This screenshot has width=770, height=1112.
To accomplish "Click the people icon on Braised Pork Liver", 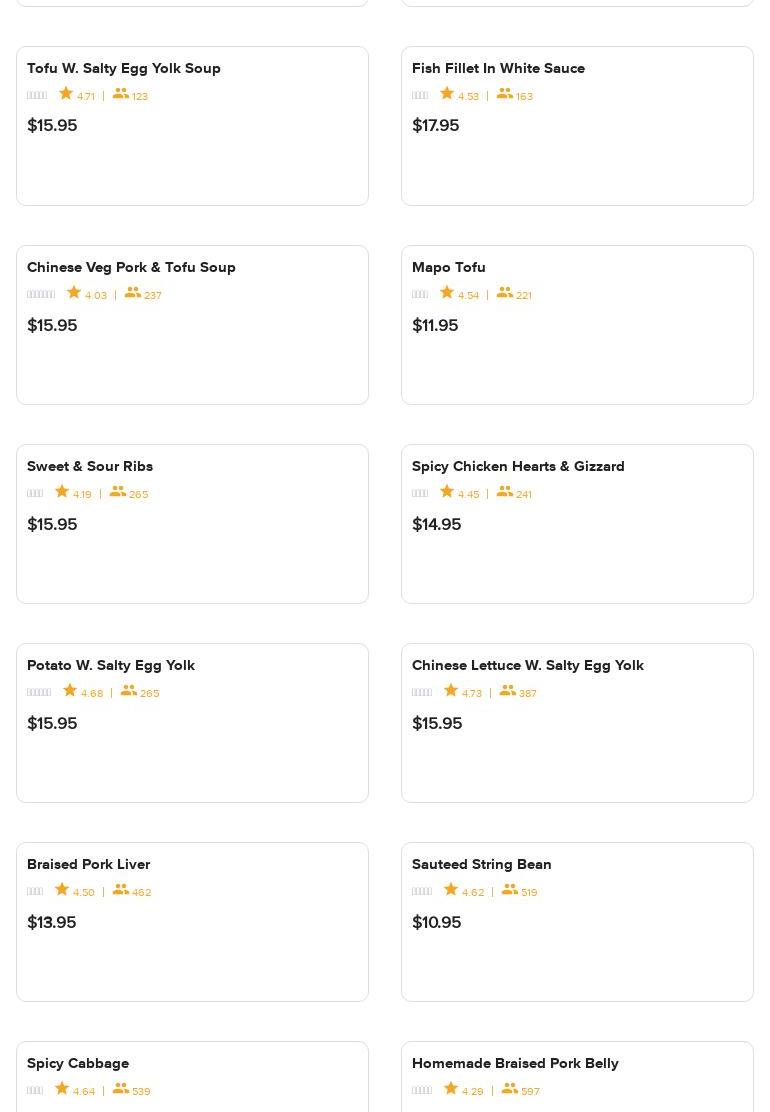I will pos(121,890).
